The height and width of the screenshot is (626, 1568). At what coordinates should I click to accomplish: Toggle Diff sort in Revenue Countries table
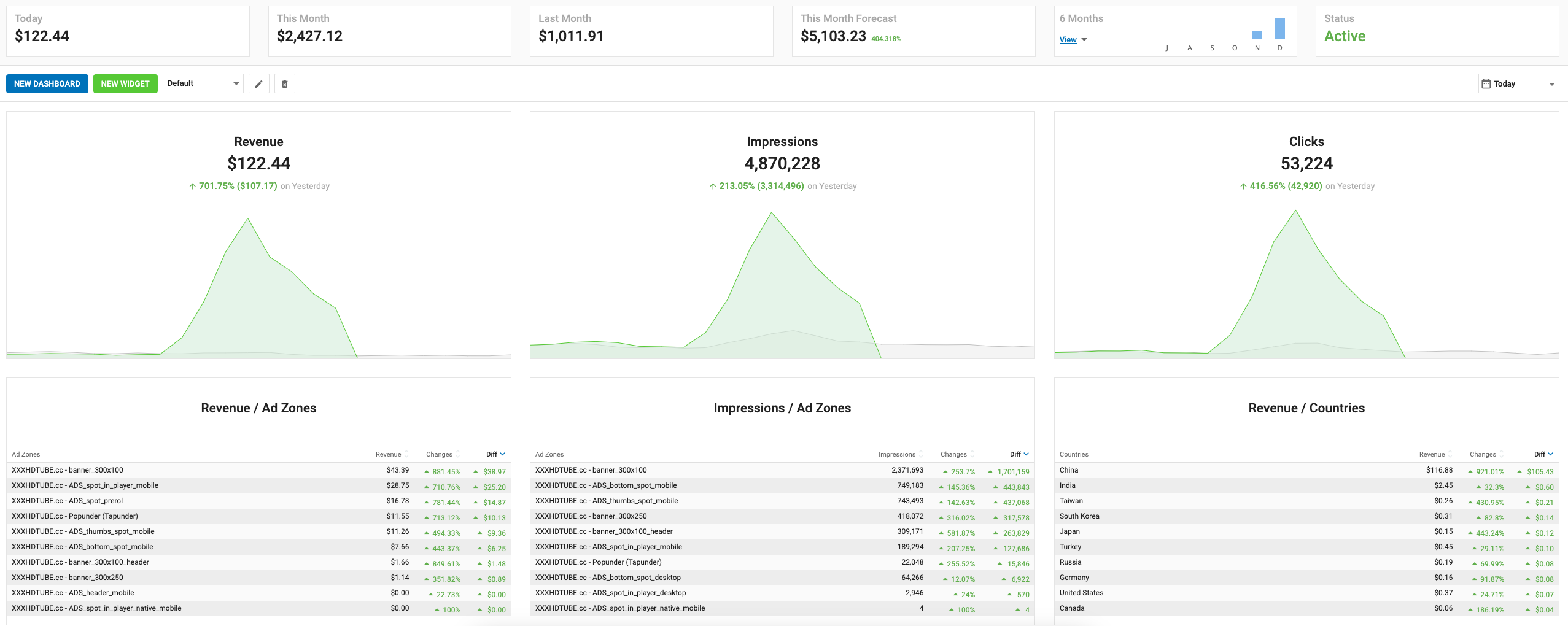click(1544, 454)
